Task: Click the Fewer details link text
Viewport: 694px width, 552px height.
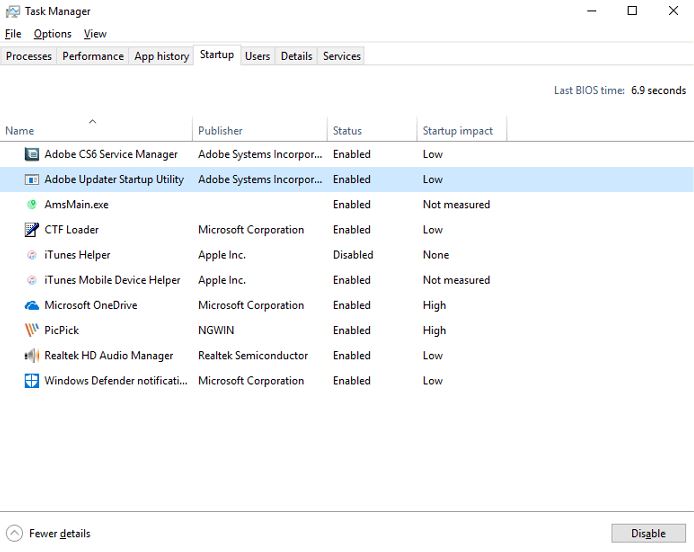Action: [60, 533]
